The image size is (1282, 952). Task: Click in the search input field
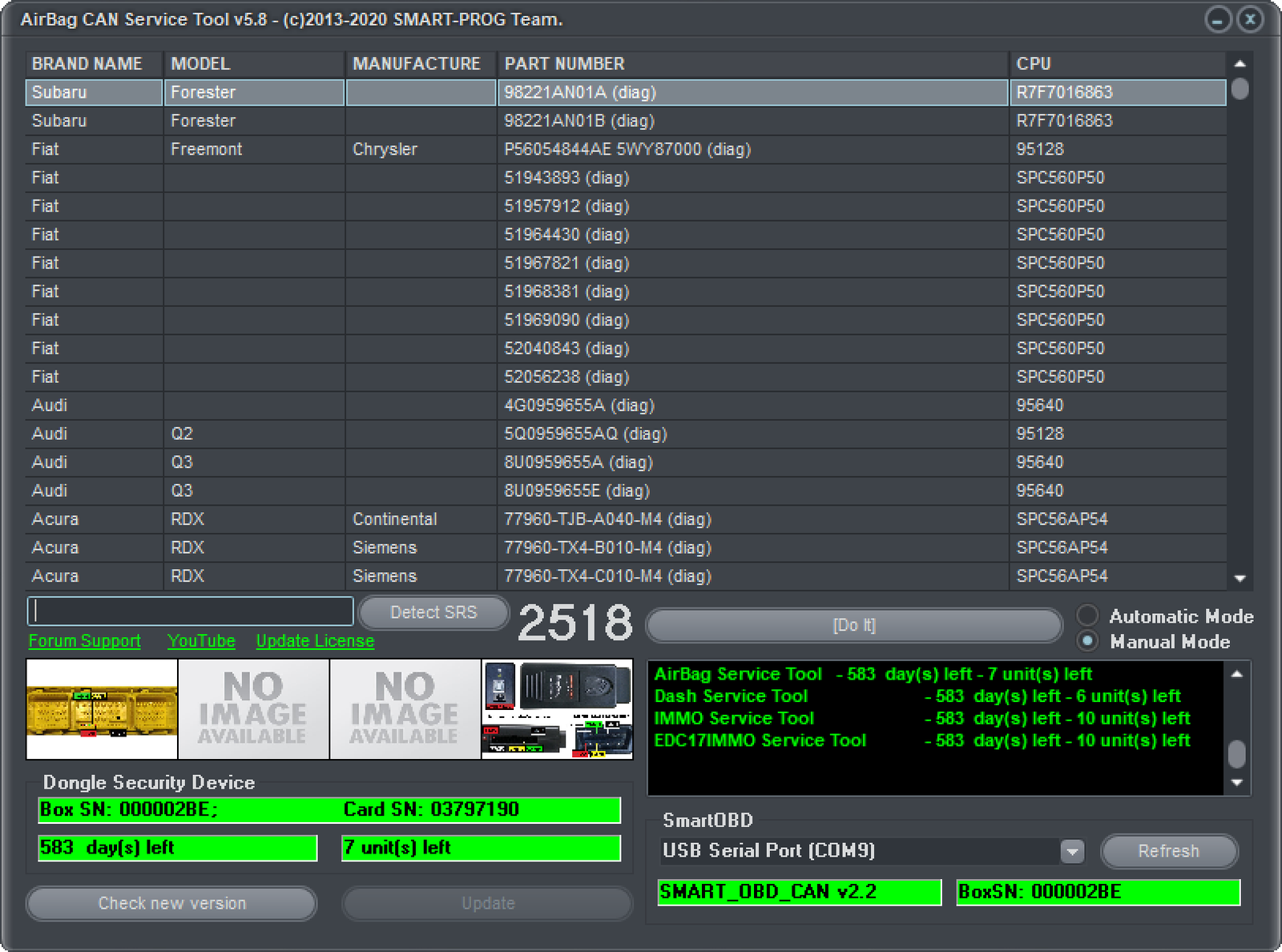(191, 611)
